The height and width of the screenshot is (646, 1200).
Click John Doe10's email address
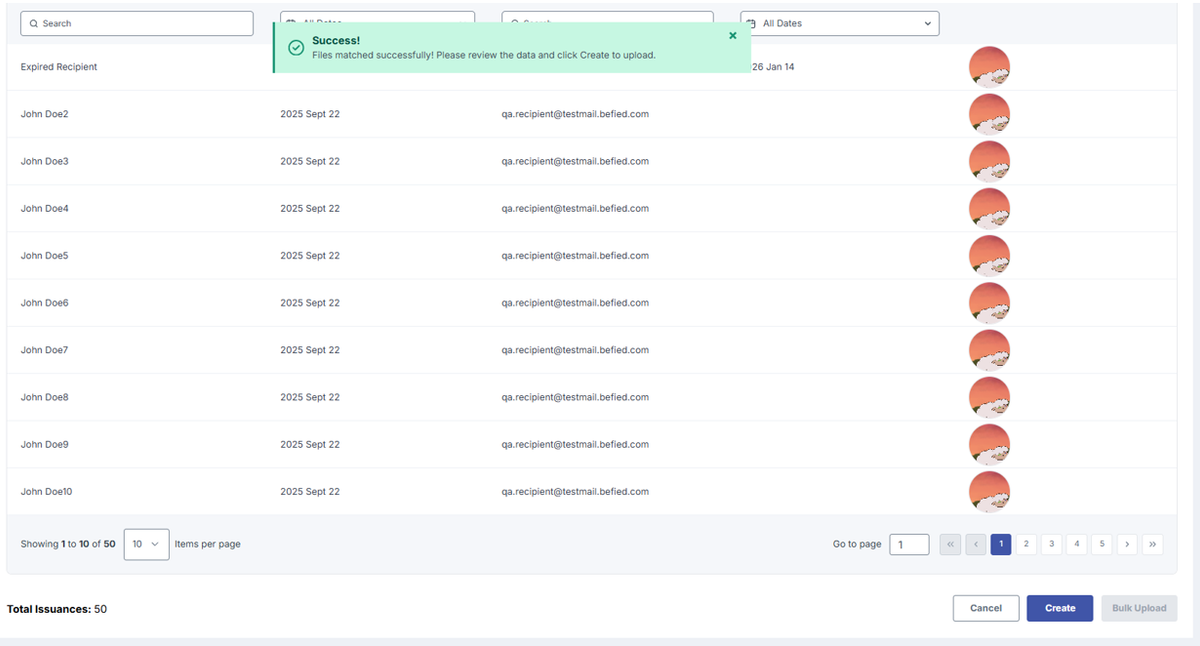coord(575,491)
